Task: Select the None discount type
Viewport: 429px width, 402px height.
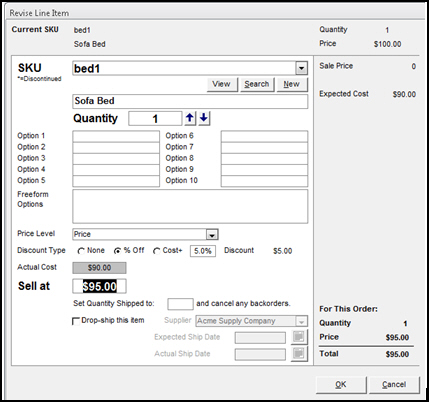Action: [x=81, y=251]
